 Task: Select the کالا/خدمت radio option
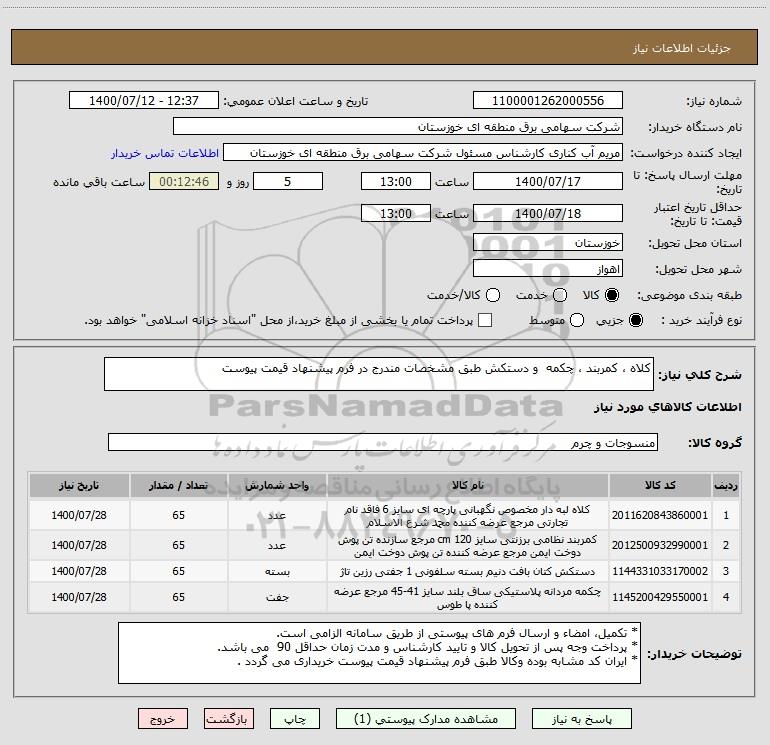[x=493, y=295]
